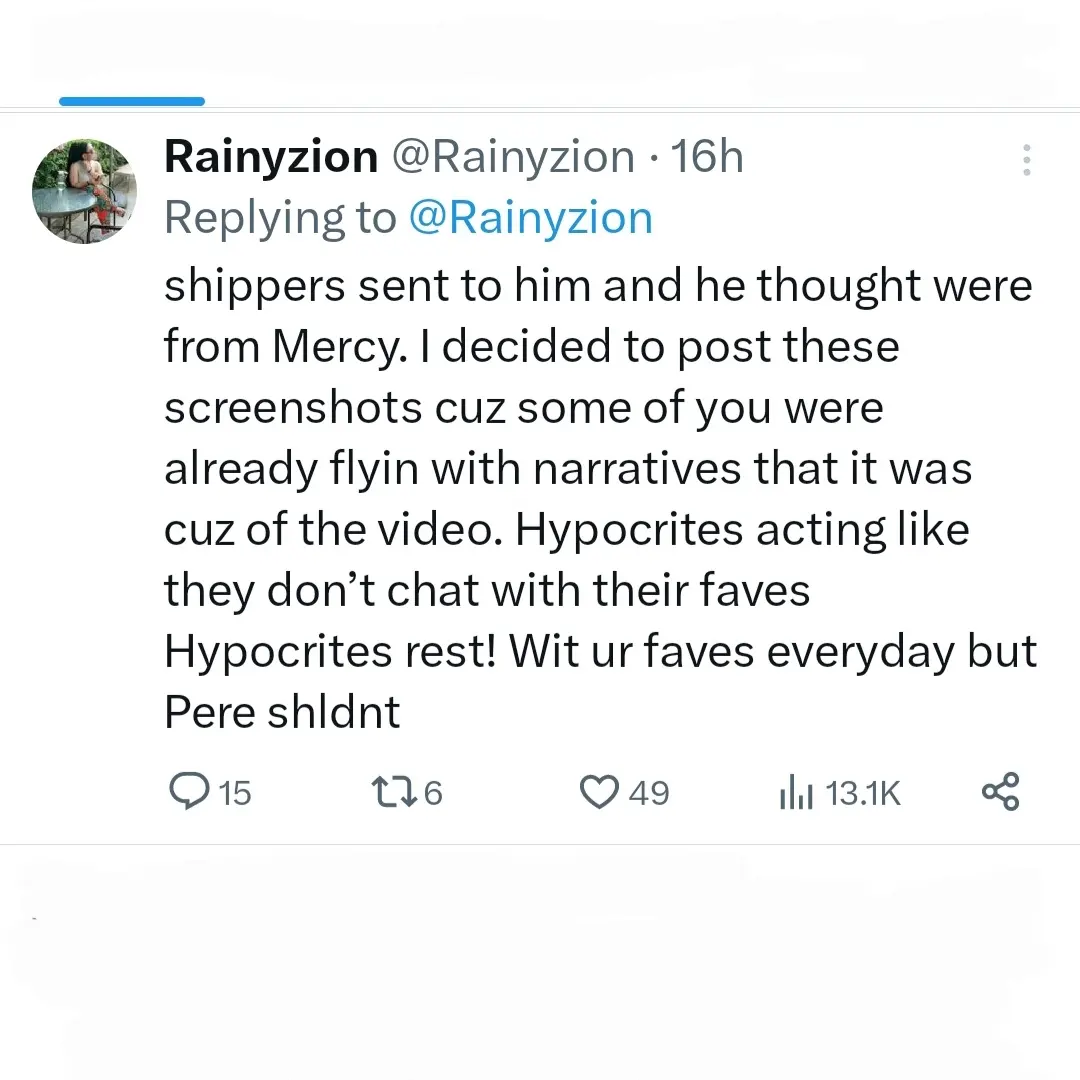
Task: Click blue @Rainyzion mention after Replying to
Action: (531, 218)
